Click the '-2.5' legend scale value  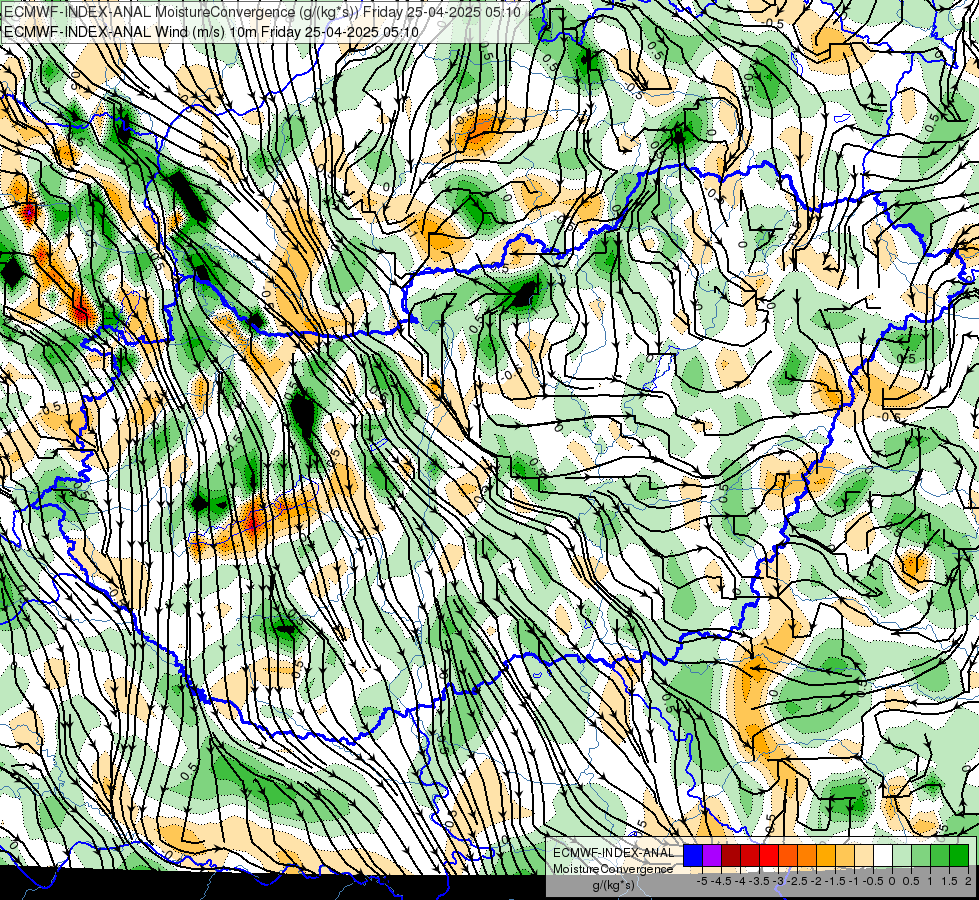797,881
